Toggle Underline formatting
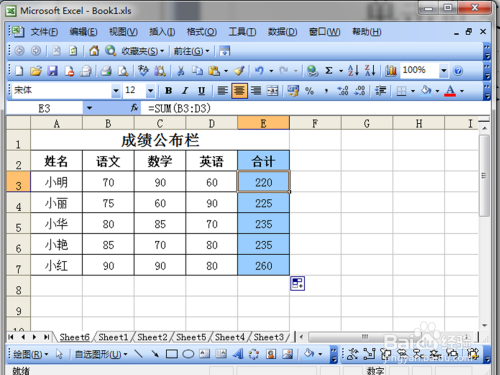The height and width of the screenshot is (375, 500). click(201, 91)
